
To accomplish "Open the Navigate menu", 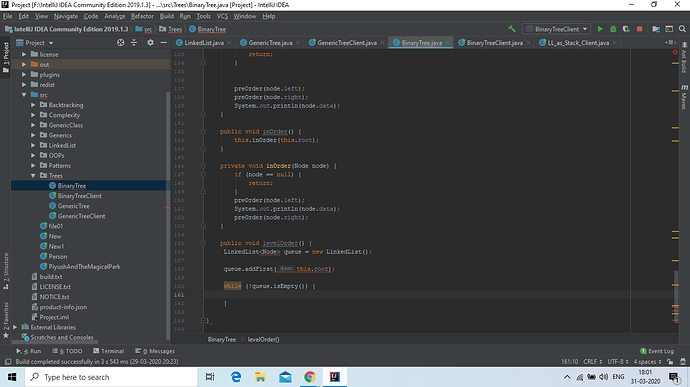I will (x=66, y=16).
